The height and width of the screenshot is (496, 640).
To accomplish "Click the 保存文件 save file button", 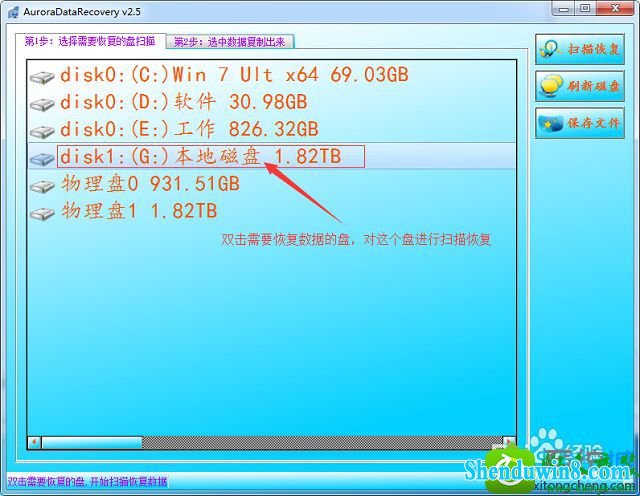I will tap(580, 123).
